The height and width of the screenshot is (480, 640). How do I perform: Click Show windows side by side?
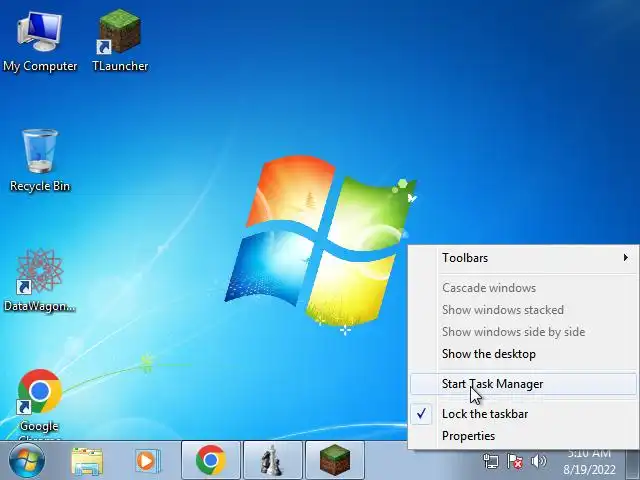pyautogui.click(x=523, y=332)
